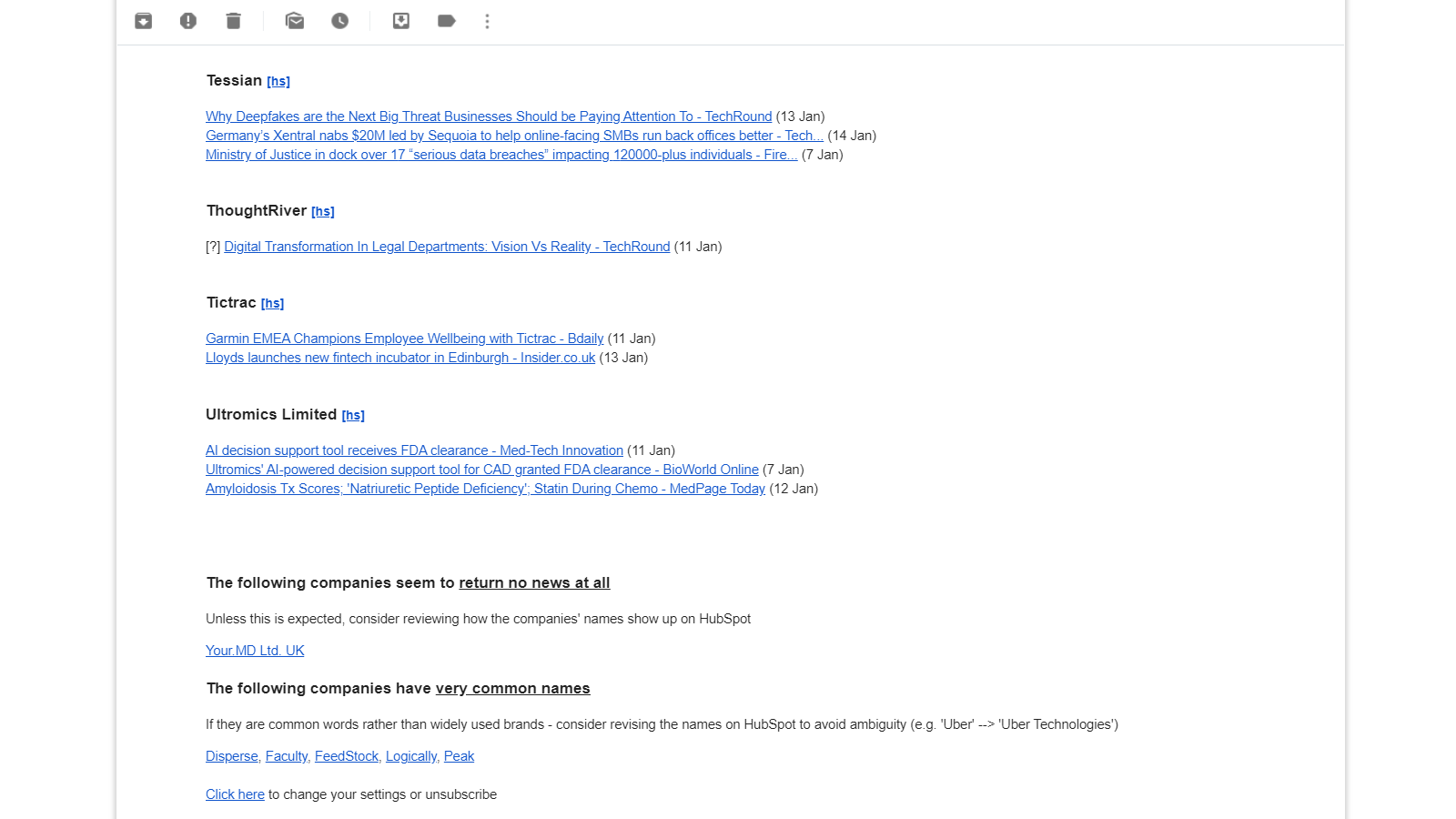The image size is (1456, 819).
Task: Click the Move to icon
Action: point(401,21)
